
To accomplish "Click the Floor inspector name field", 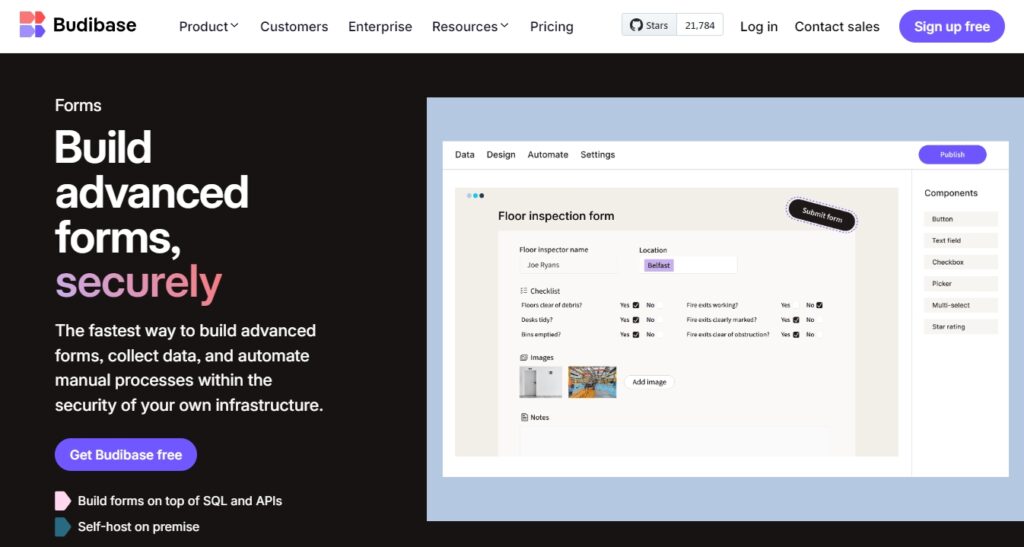I will (x=568, y=265).
